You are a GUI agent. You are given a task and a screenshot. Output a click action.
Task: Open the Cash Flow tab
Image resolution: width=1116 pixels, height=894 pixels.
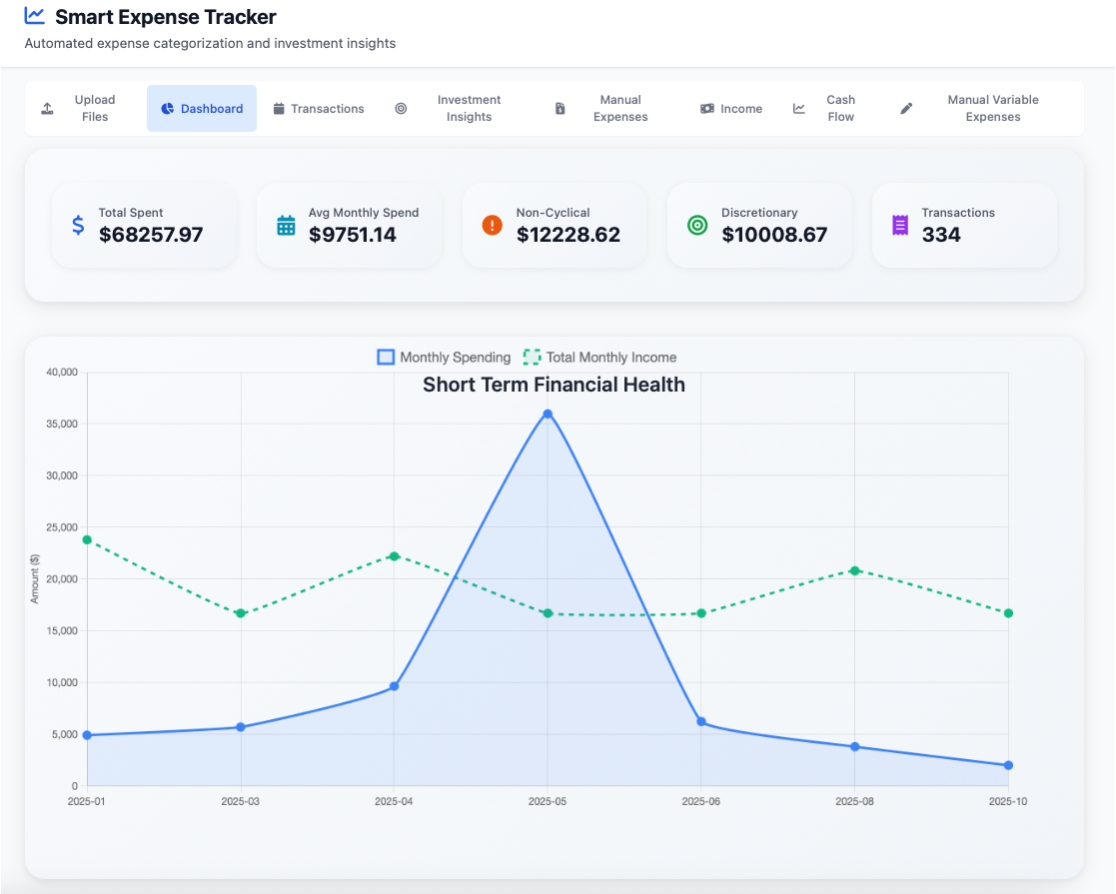[840, 109]
